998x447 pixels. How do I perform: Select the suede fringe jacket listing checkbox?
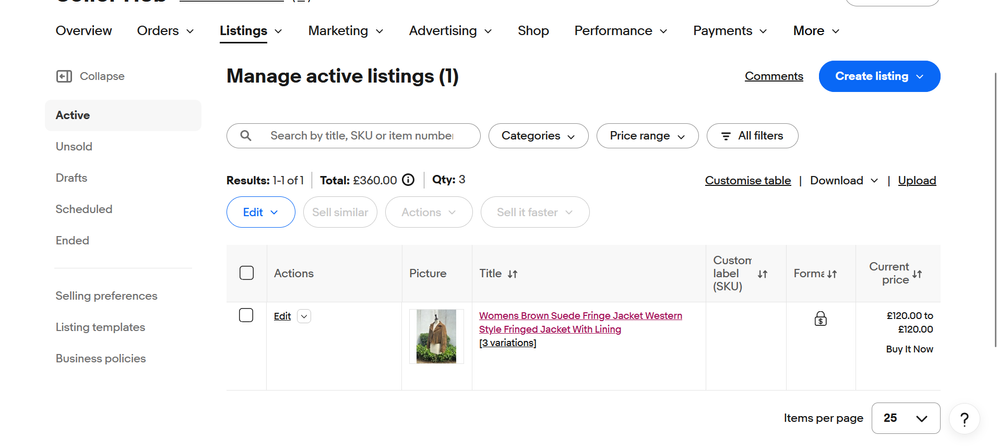click(x=247, y=316)
